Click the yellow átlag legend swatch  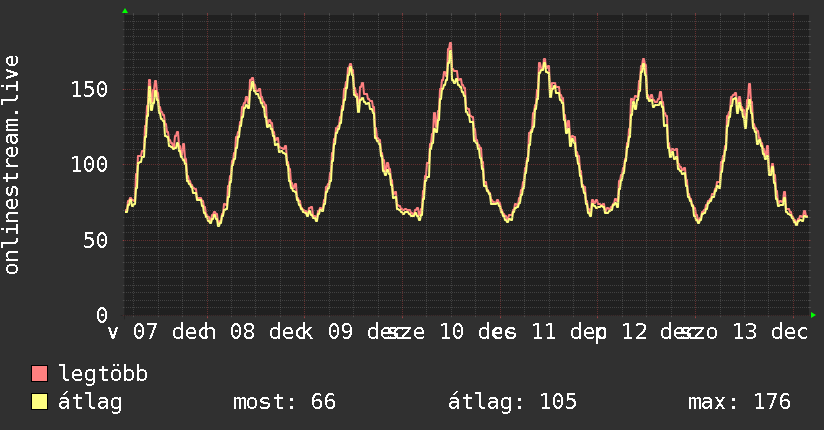coord(39,402)
